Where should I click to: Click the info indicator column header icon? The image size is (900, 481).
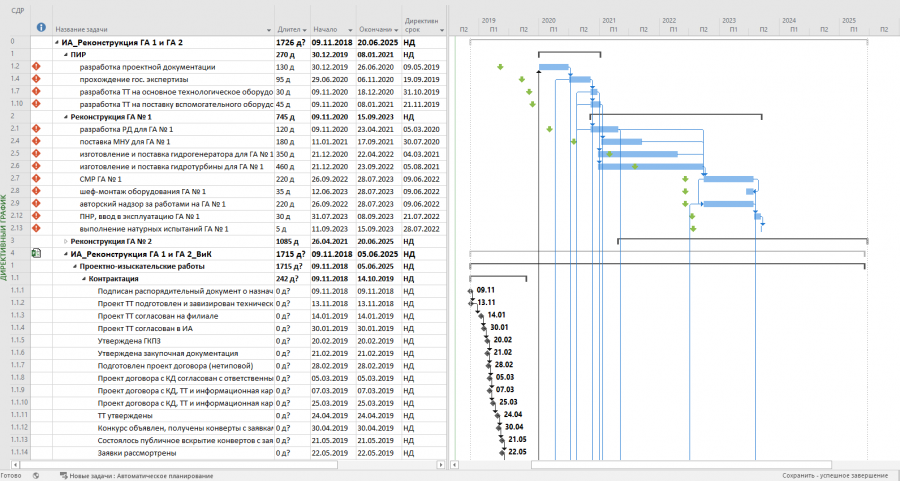coord(41,27)
